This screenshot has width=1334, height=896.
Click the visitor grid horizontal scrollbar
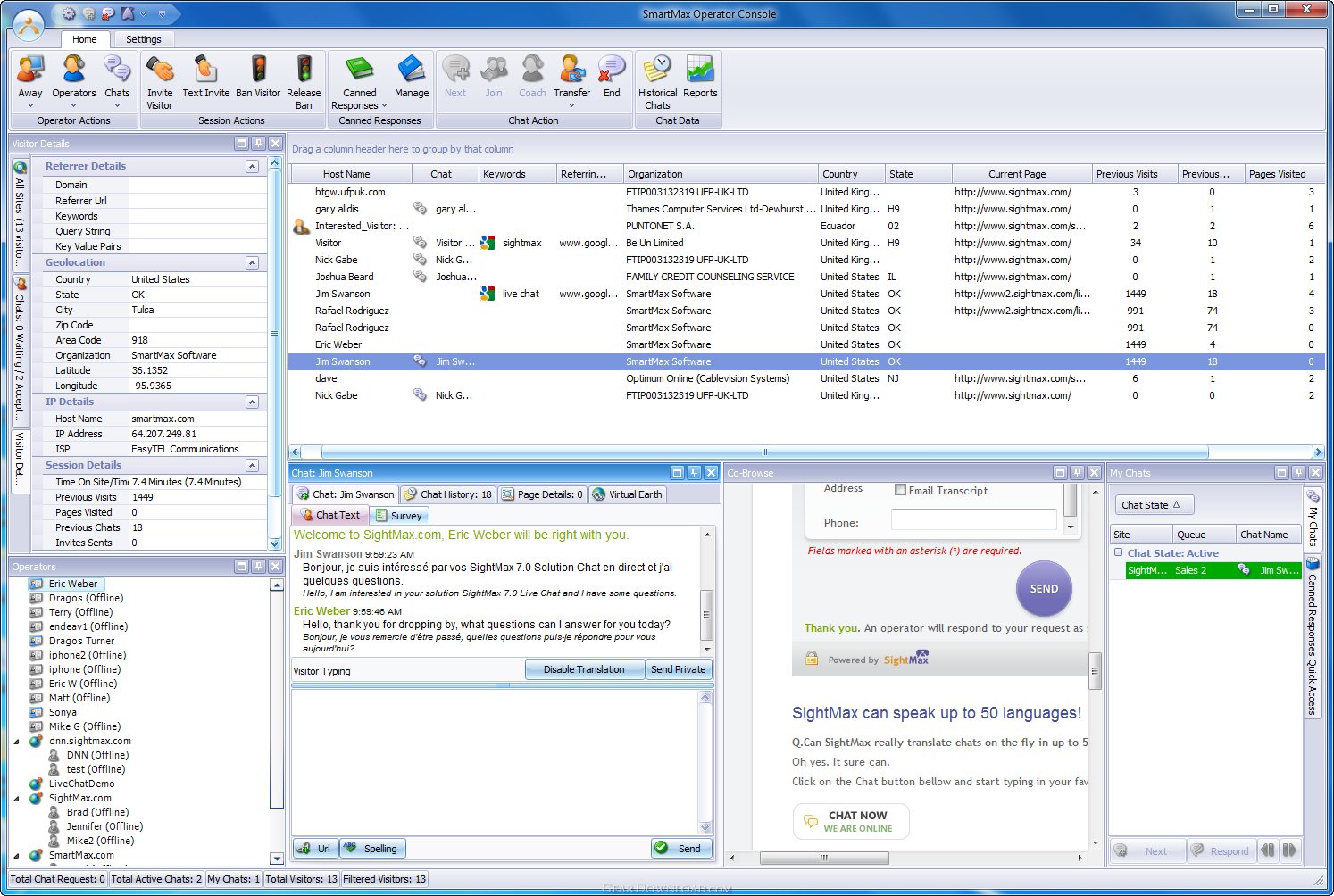click(x=764, y=452)
